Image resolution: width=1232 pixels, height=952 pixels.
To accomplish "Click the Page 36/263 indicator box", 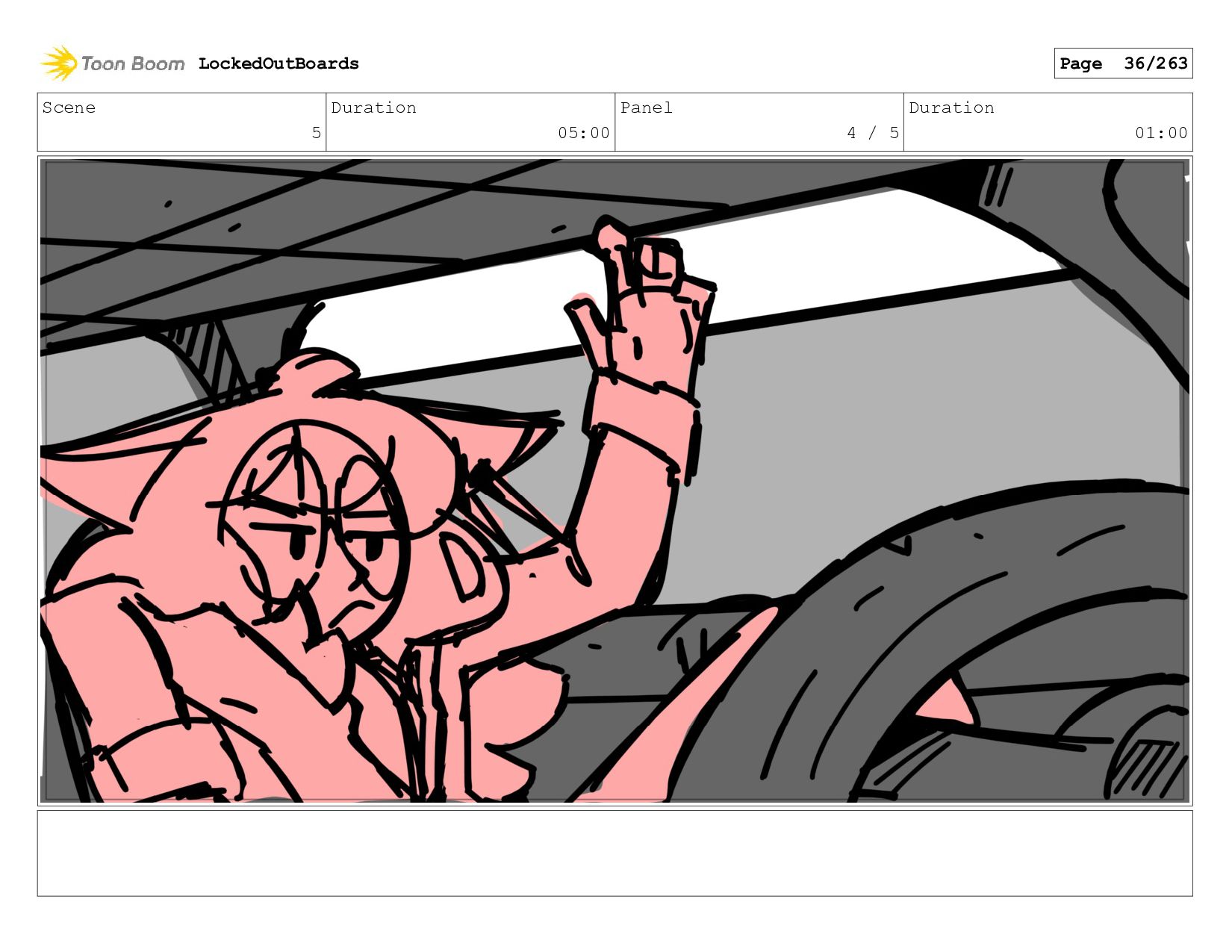I will tap(1123, 63).
